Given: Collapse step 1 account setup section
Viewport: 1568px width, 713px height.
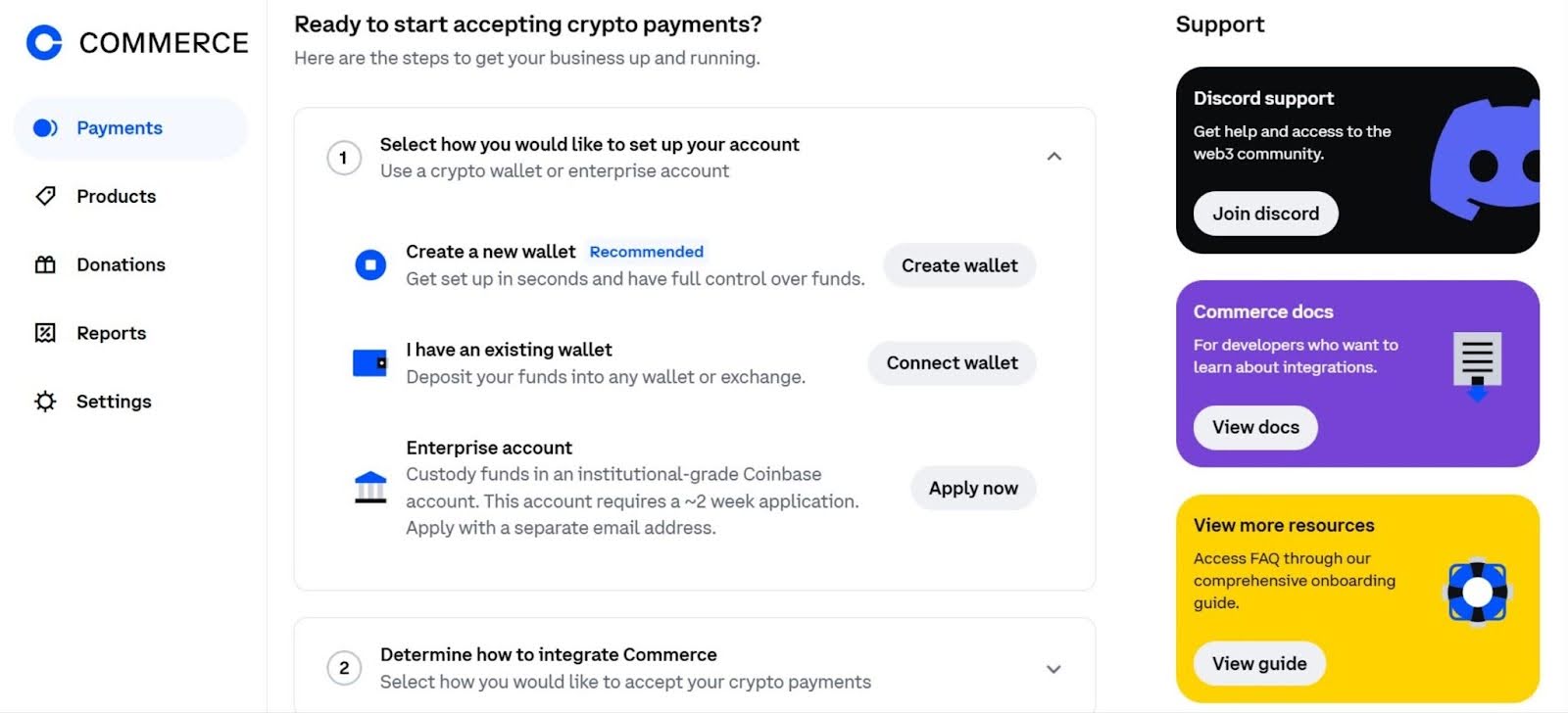Looking at the screenshot, I should 1054,157.
